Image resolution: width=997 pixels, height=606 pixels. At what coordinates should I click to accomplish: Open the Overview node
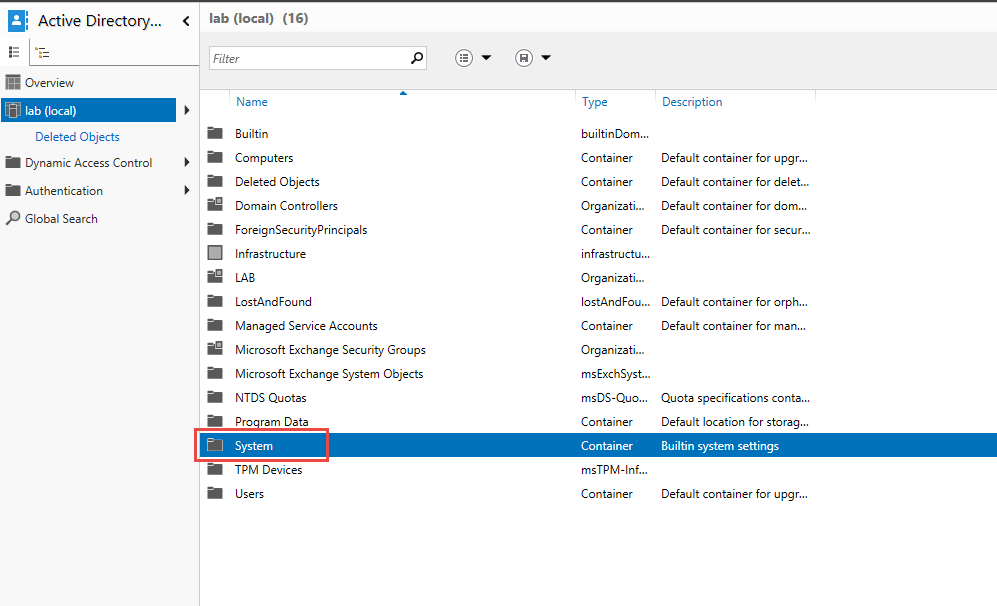(49, 83)
